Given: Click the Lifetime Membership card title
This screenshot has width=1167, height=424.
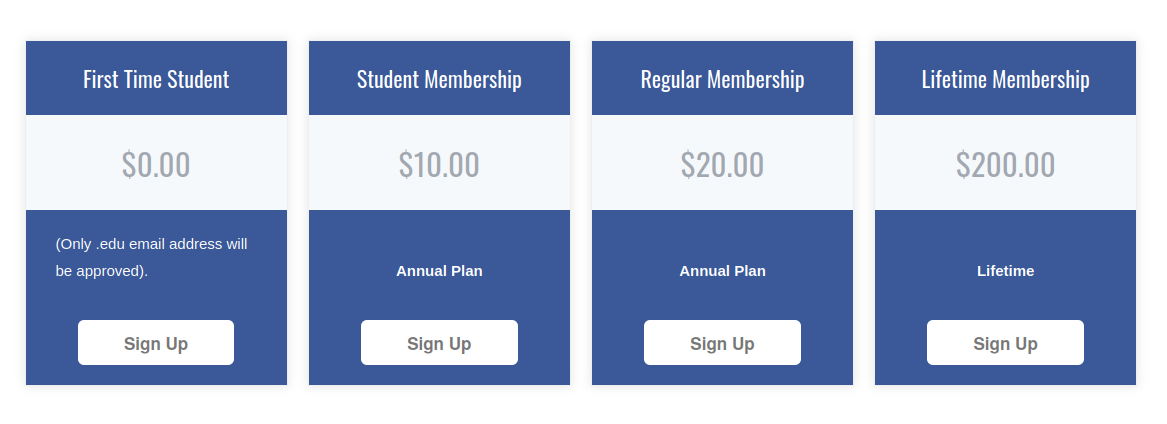Looking at the screenshot, I should coord(1005,79).
